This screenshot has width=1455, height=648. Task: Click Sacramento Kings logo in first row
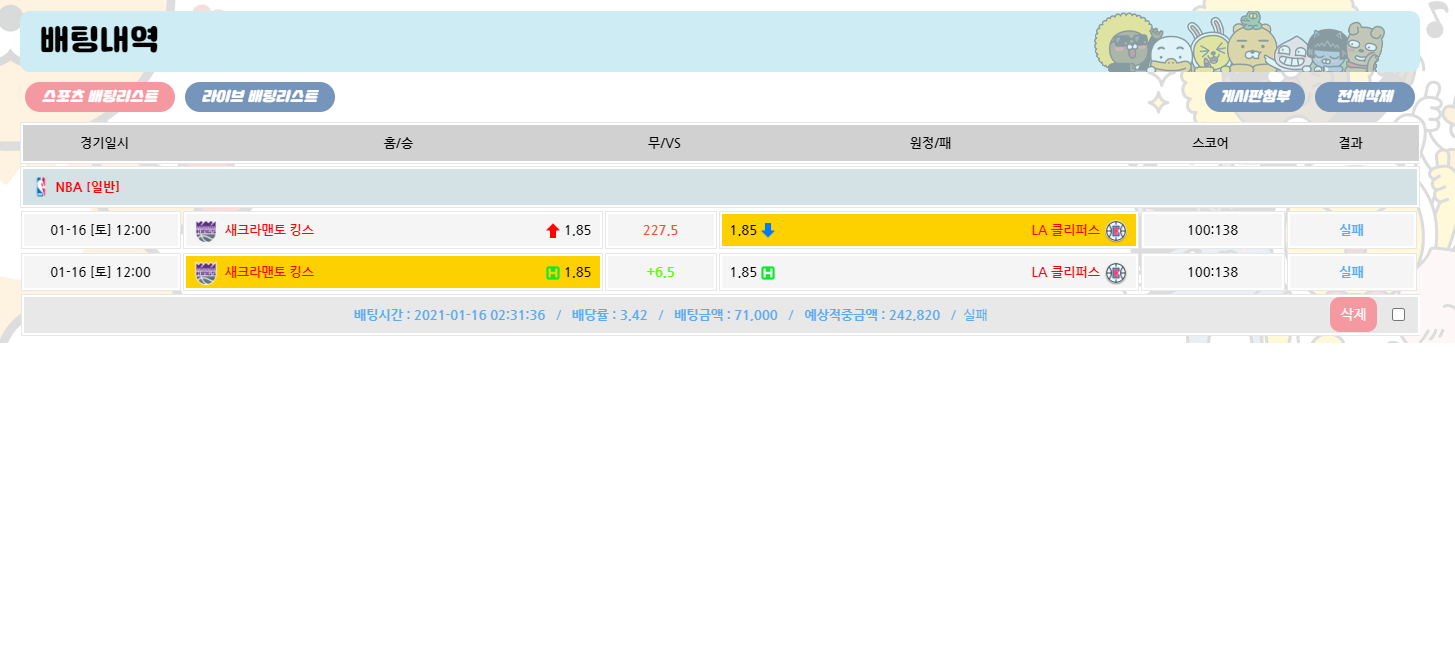tap(206, 231)
